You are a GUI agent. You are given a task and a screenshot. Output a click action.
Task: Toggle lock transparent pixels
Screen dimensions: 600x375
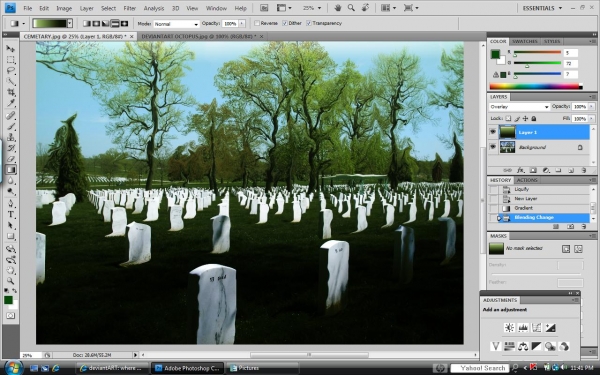click(x=508, y=119)
